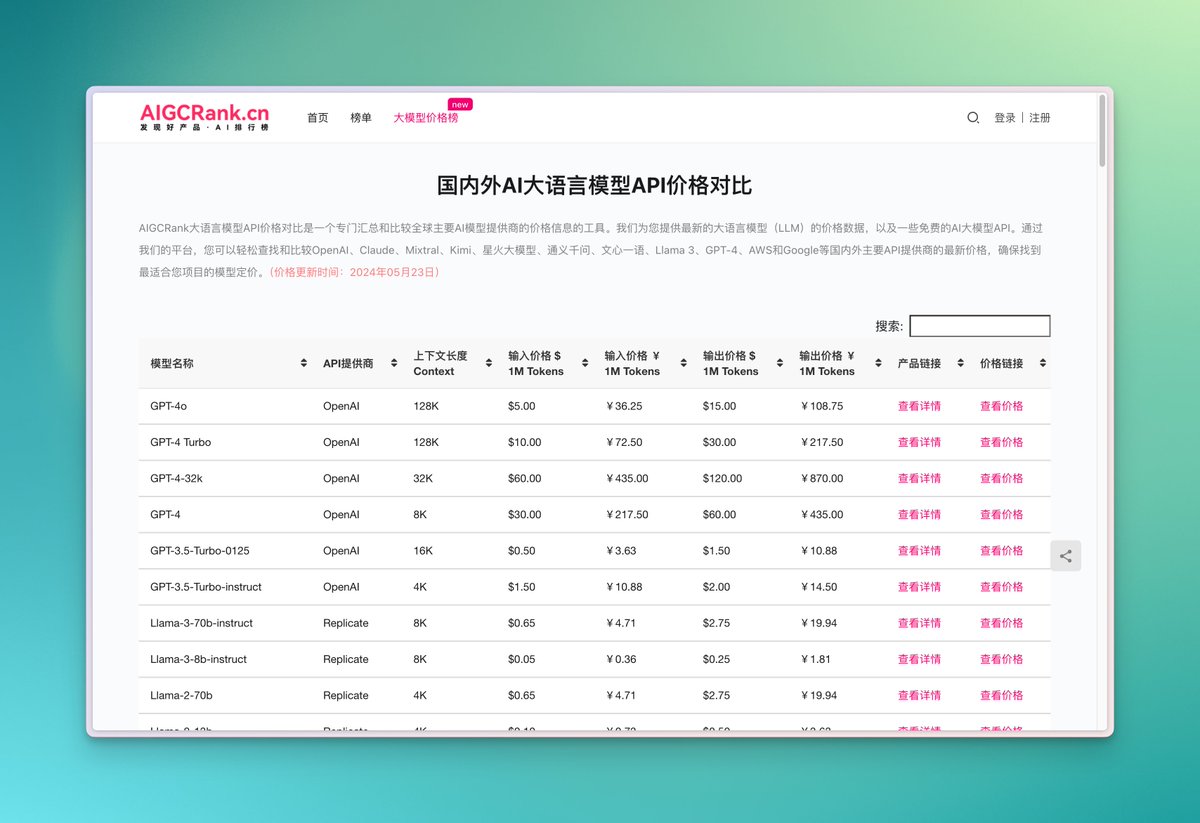Open 查看详情 for Llama-3-8b-instruct

(x=919, y=659)
